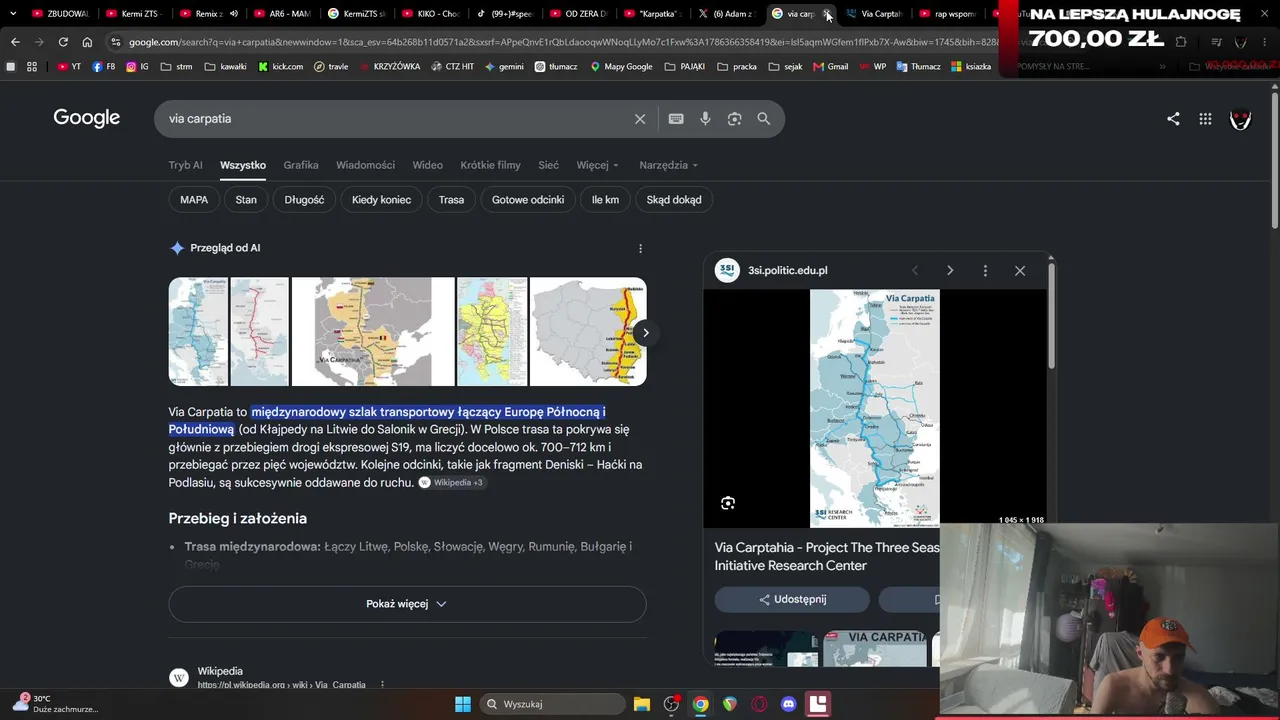
Task: Switch to the Wideo results tab
Action: 428,165
